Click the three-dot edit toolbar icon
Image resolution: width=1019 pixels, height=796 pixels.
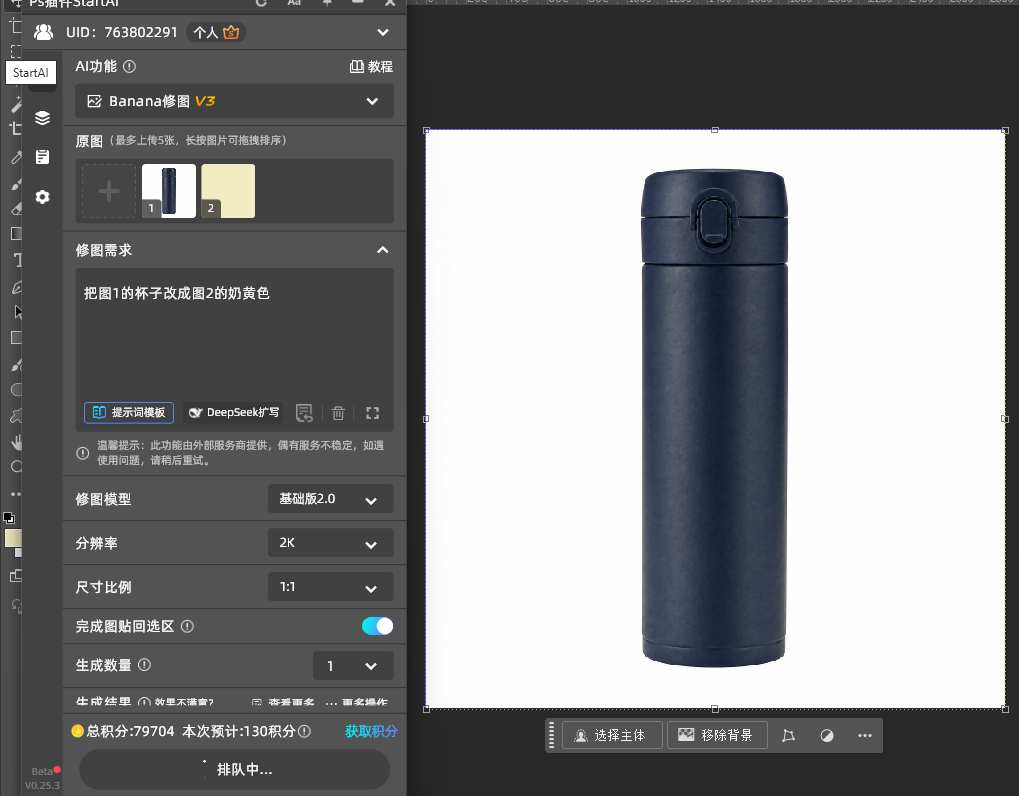pos(16,494)
